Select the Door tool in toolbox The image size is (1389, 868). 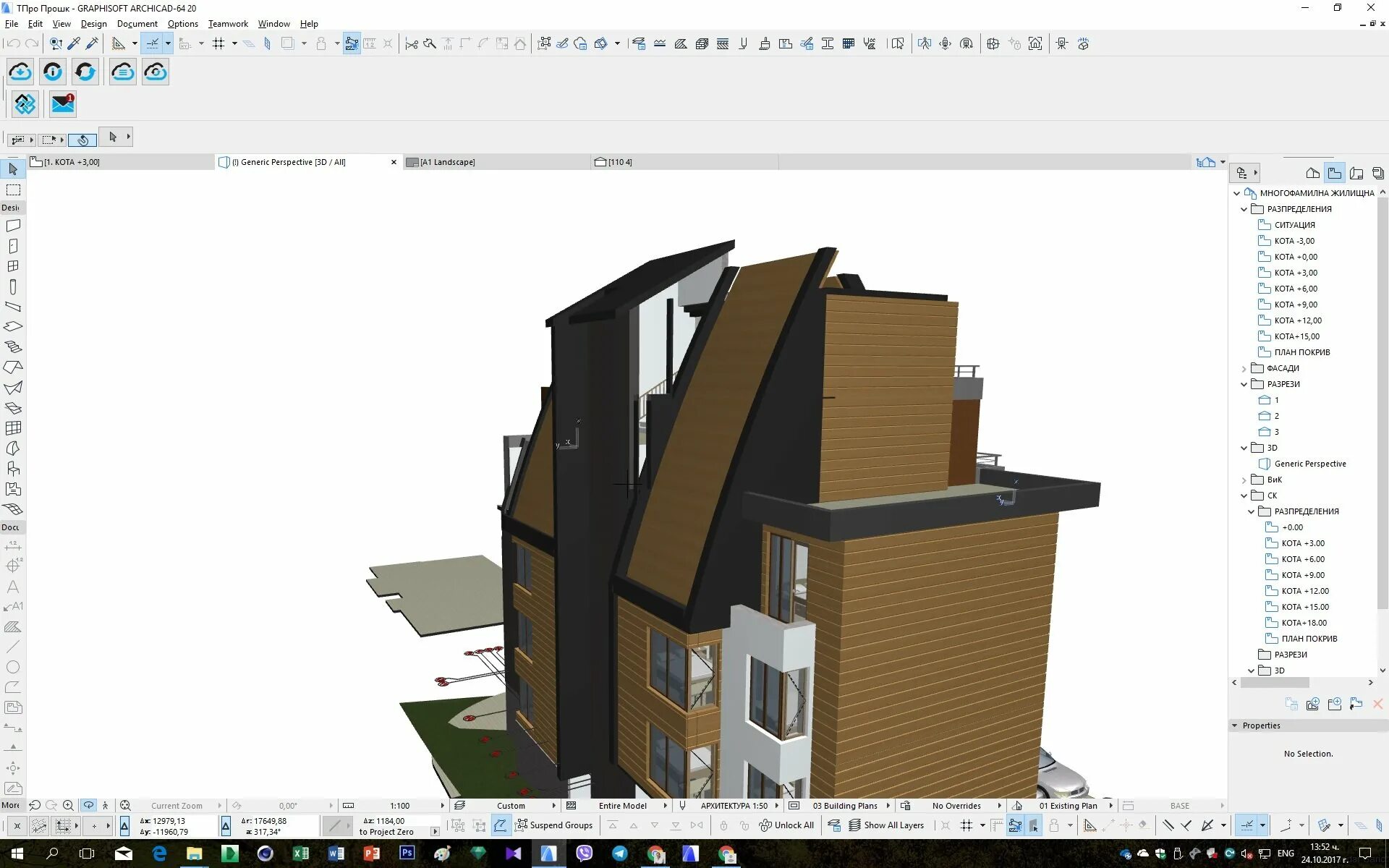tap(13, 246)
